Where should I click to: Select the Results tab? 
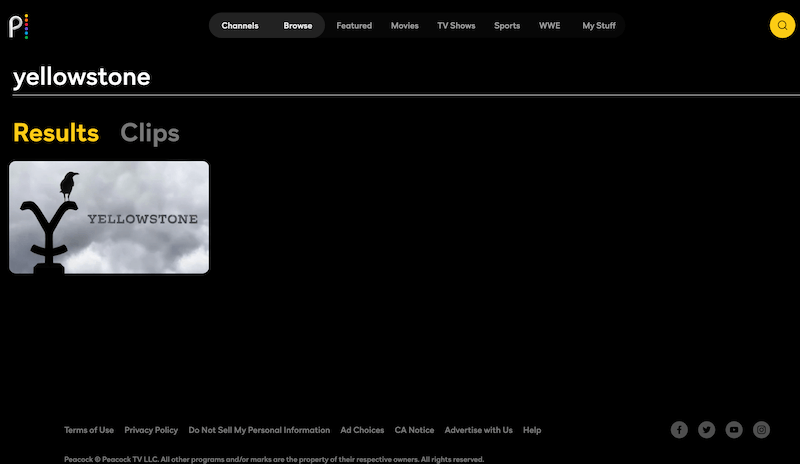[x=56, y=133]
